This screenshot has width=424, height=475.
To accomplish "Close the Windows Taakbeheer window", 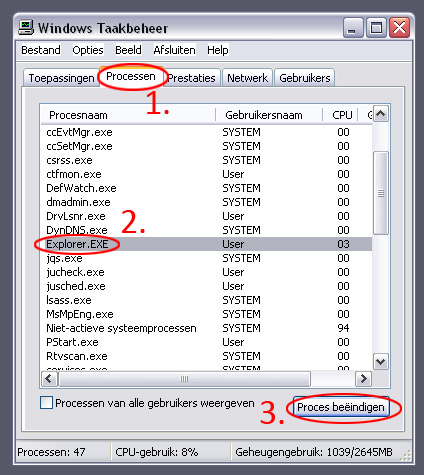I will (400, 28).
